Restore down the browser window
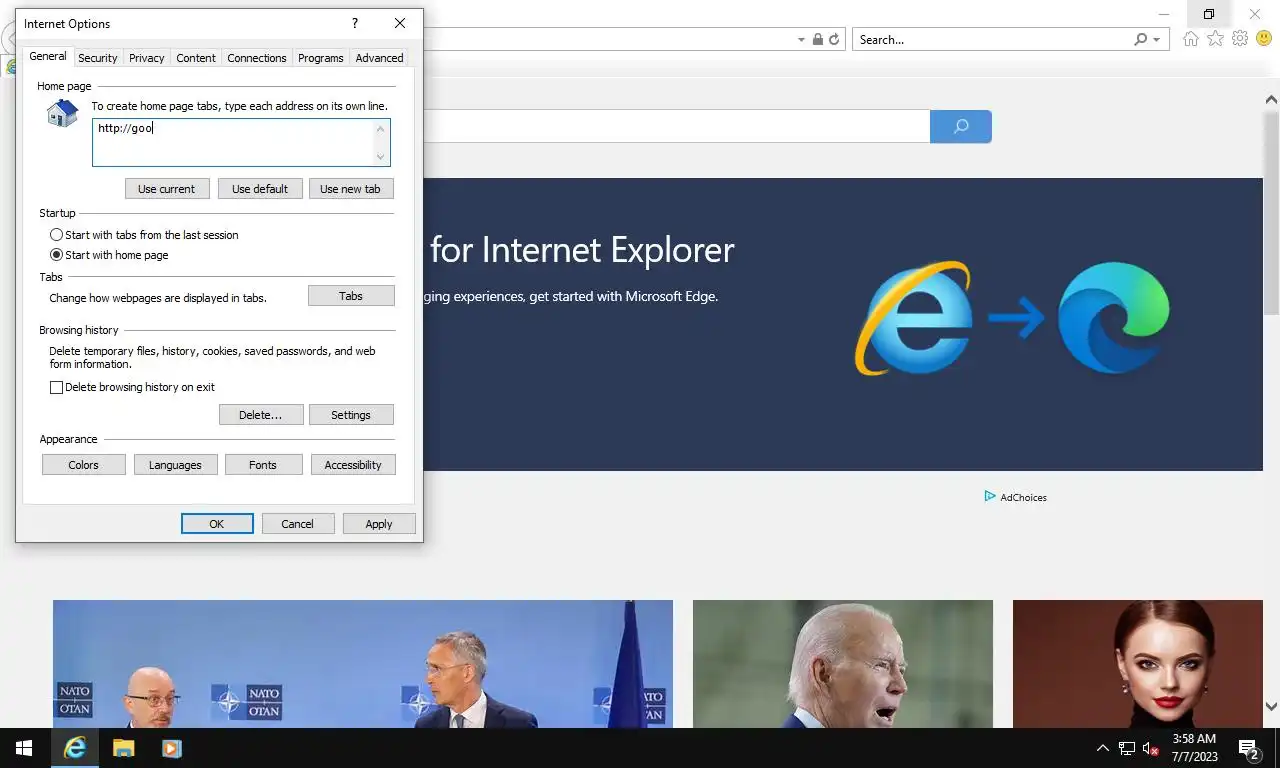This screenshot has width=1280, height=768. click(x=1209, y=14)
